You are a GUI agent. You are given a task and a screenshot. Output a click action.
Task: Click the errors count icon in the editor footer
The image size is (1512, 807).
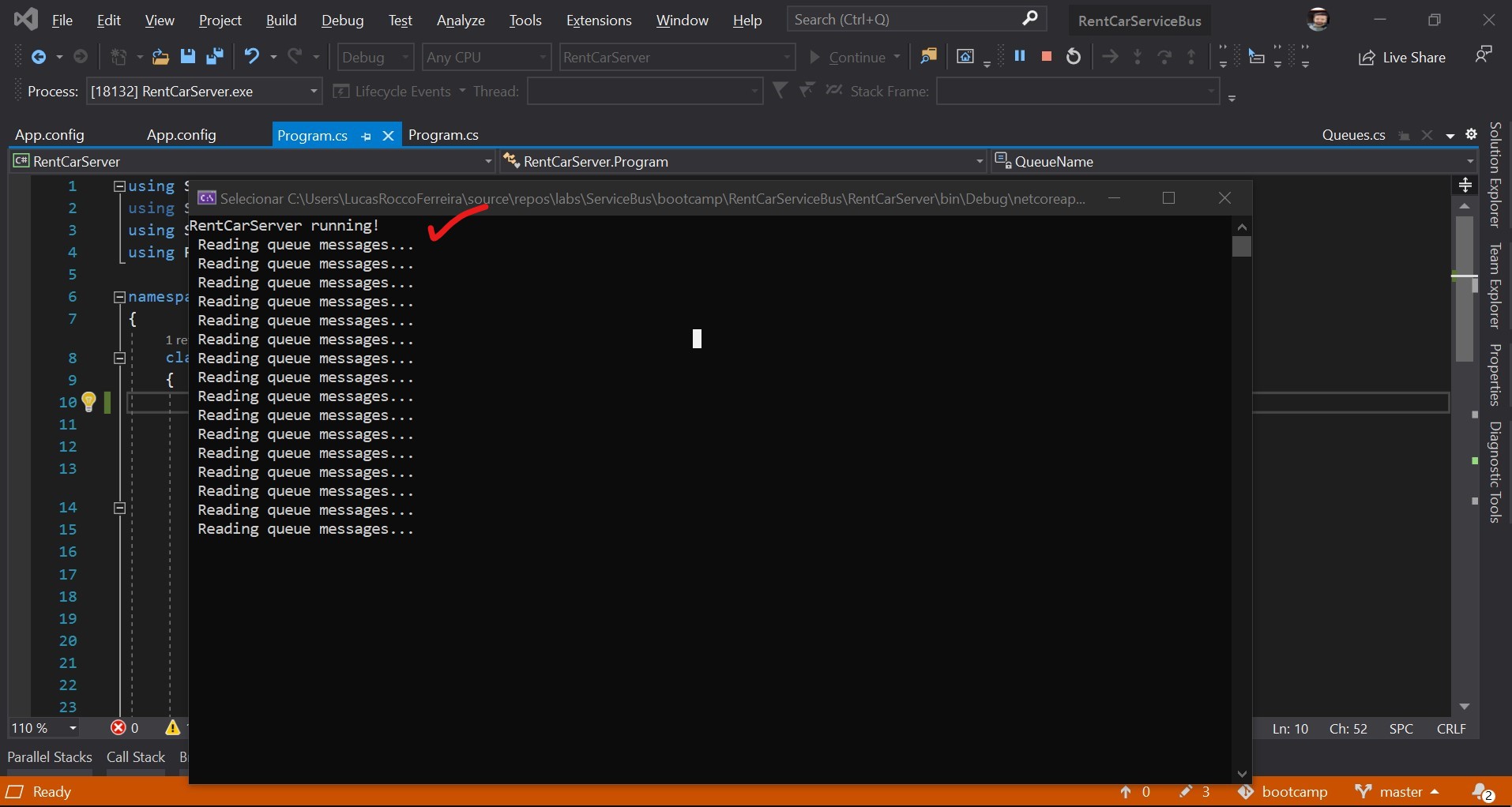tap(118, 728)
